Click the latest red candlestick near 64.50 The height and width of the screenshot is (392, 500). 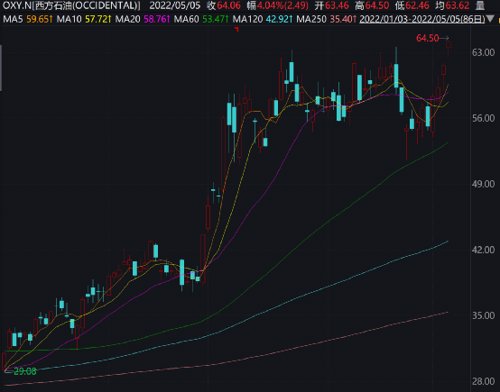tap(450, 47)
